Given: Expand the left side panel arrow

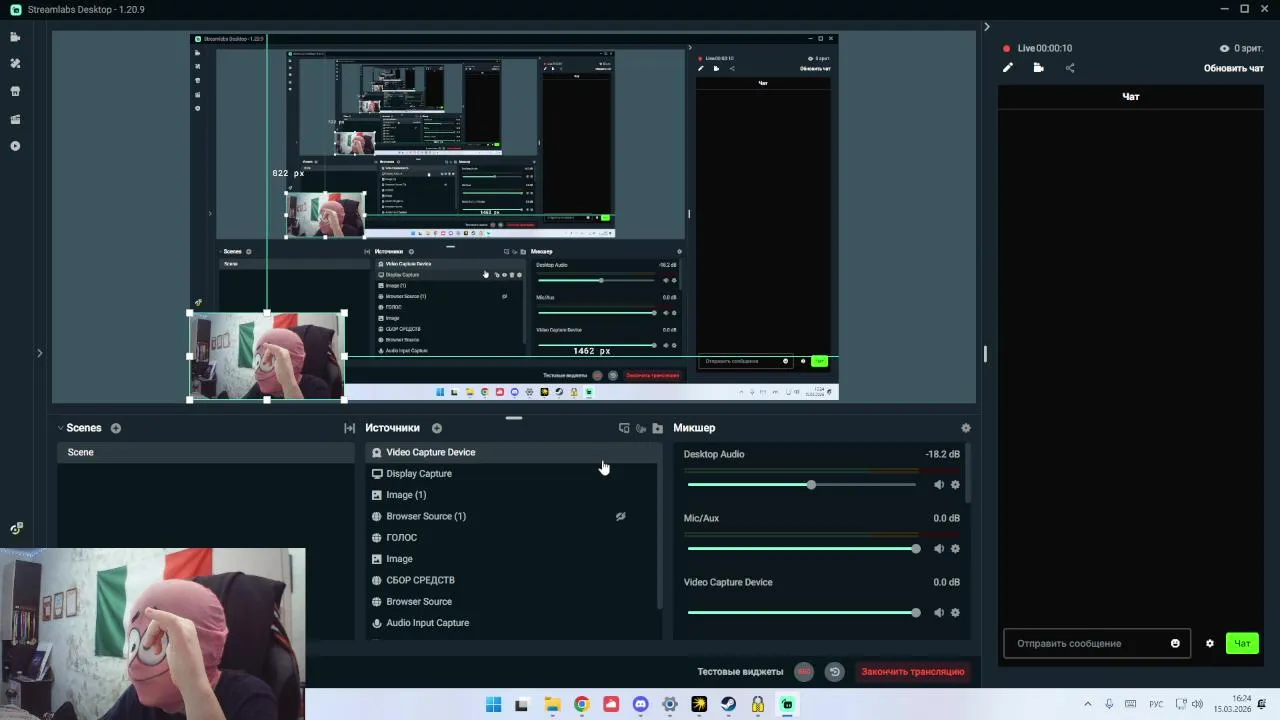Looking at the screenshot, I should click(39, 353).
